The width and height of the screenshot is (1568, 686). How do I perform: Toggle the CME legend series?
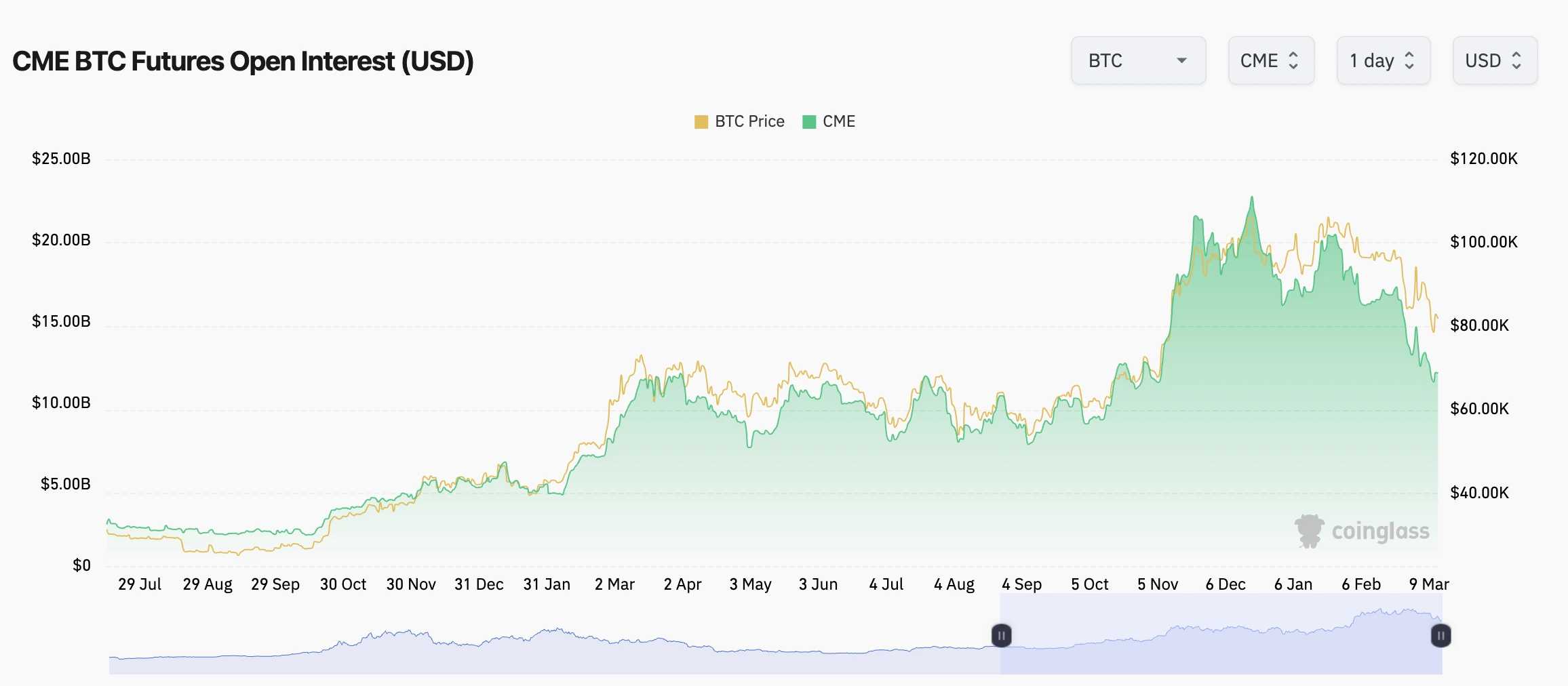[829, 121]
